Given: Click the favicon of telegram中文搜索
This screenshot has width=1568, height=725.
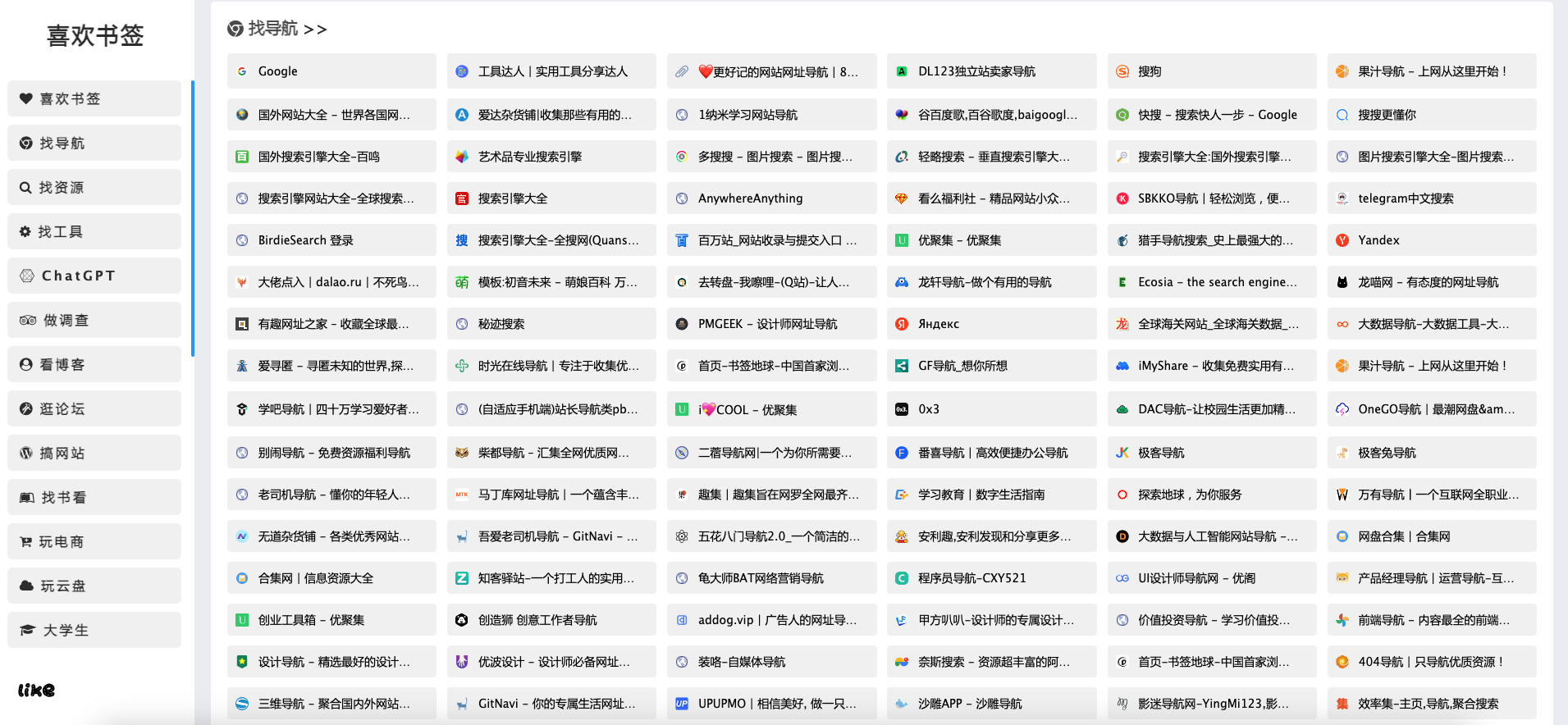Looking at the screenshot, I should tap(1342, 198).
